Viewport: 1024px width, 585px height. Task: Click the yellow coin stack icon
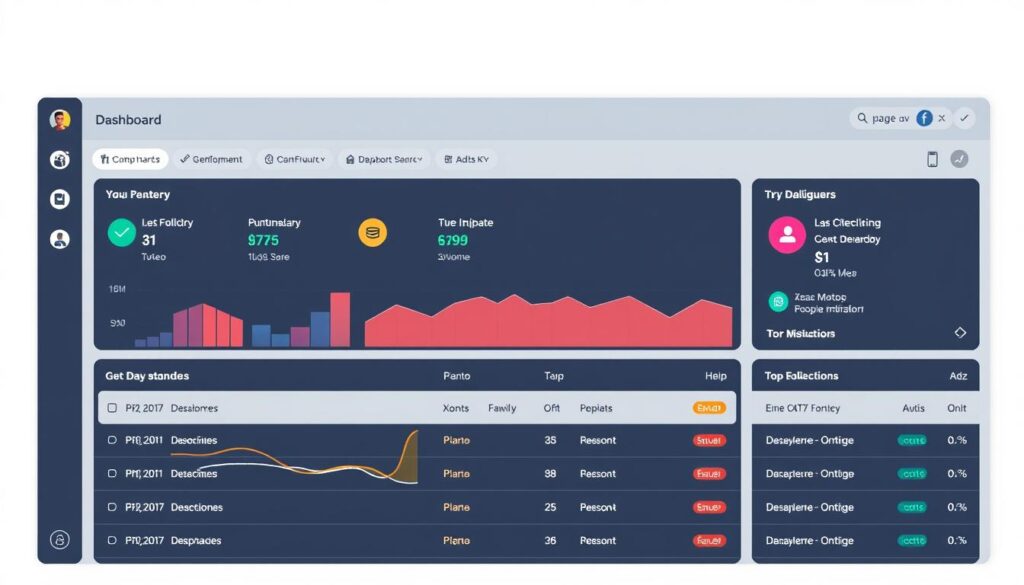(x=372, y=233)
